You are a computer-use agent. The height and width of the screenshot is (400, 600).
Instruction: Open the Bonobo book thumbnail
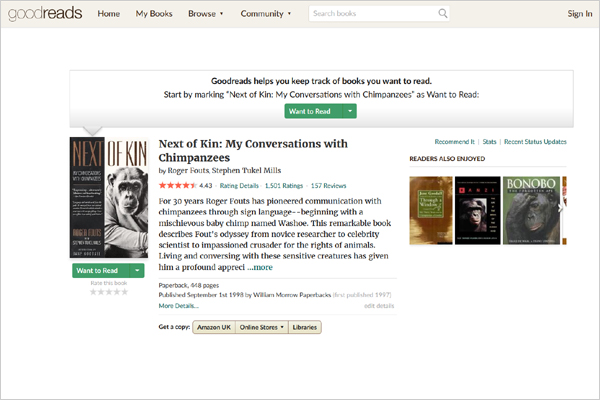coord(531,210)
